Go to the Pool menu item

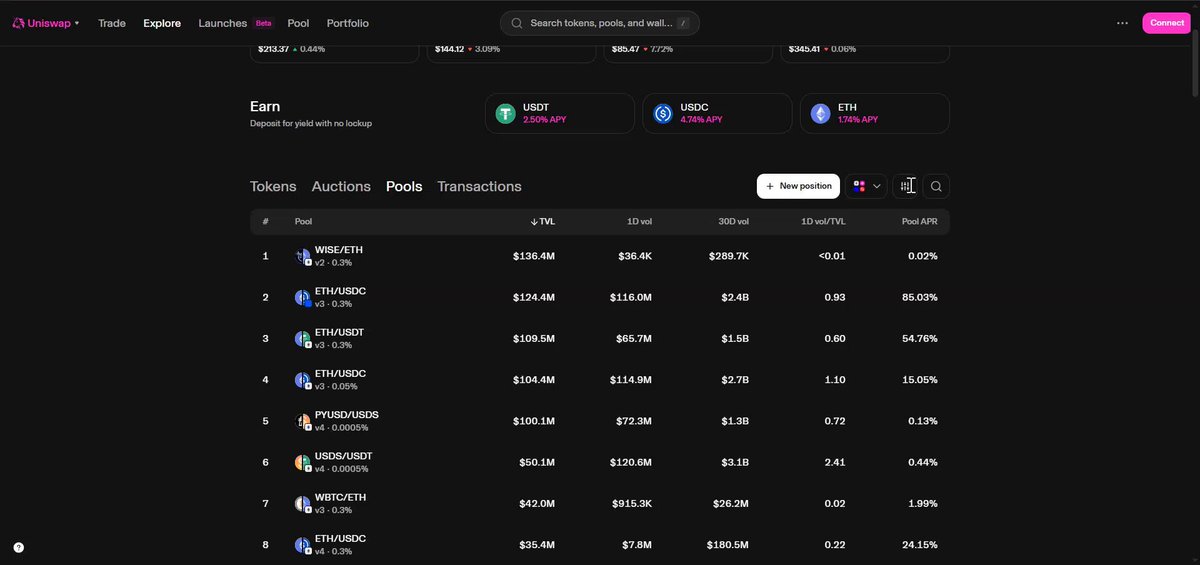(298, 23)
